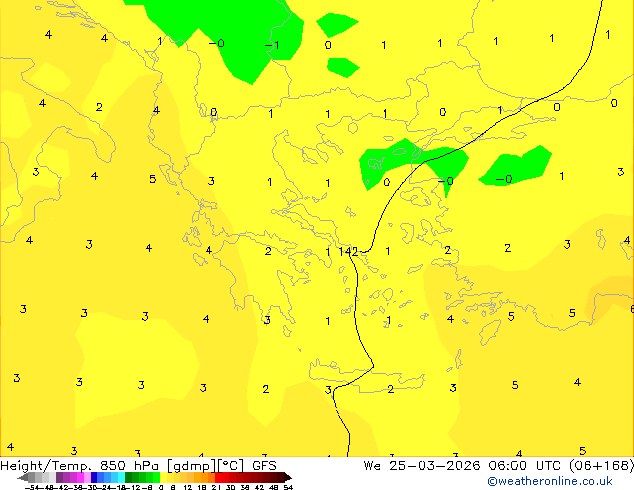Click the '-54' label under the color scale
This screenshot has width=634, height=490.
click(31, 488)
